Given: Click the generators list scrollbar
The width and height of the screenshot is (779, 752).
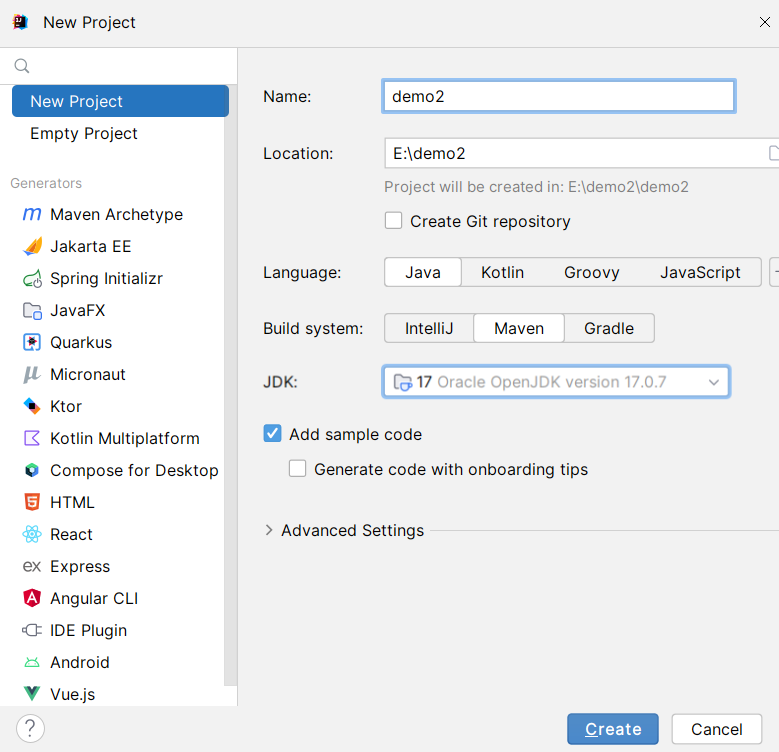Looking at the screenshot, I should point(230,387).
